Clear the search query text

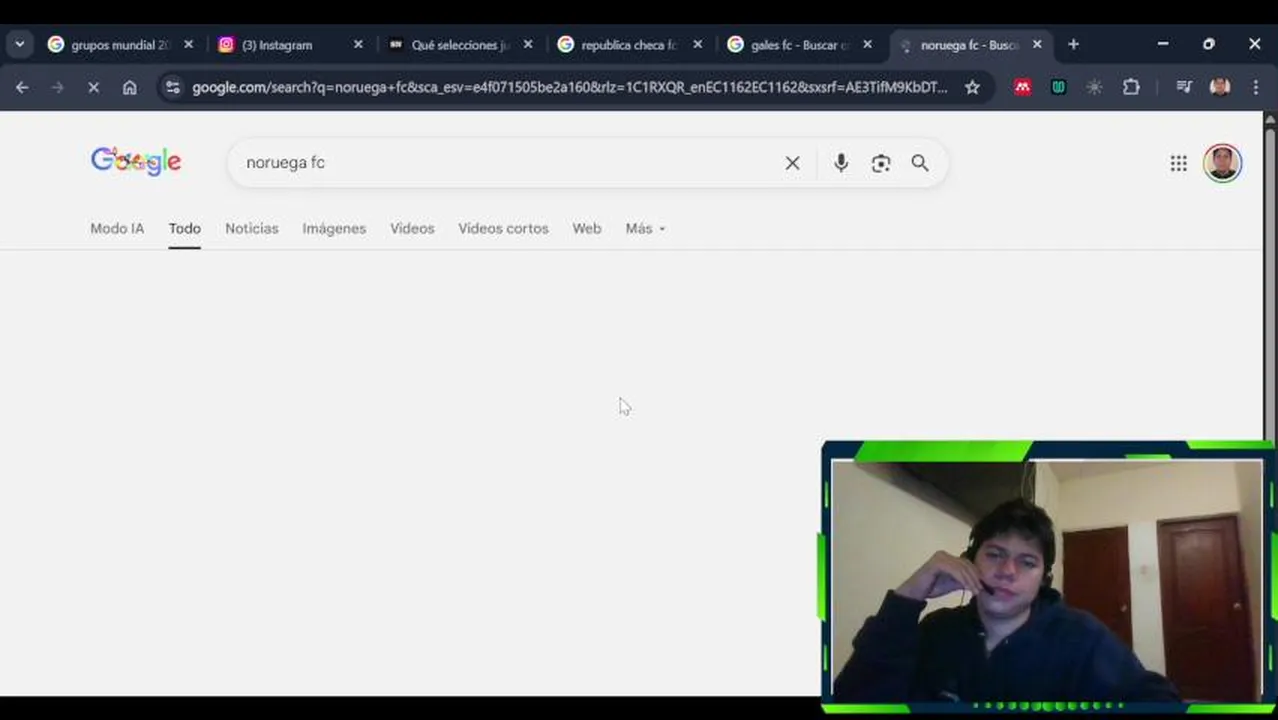(x=792, y=163)
